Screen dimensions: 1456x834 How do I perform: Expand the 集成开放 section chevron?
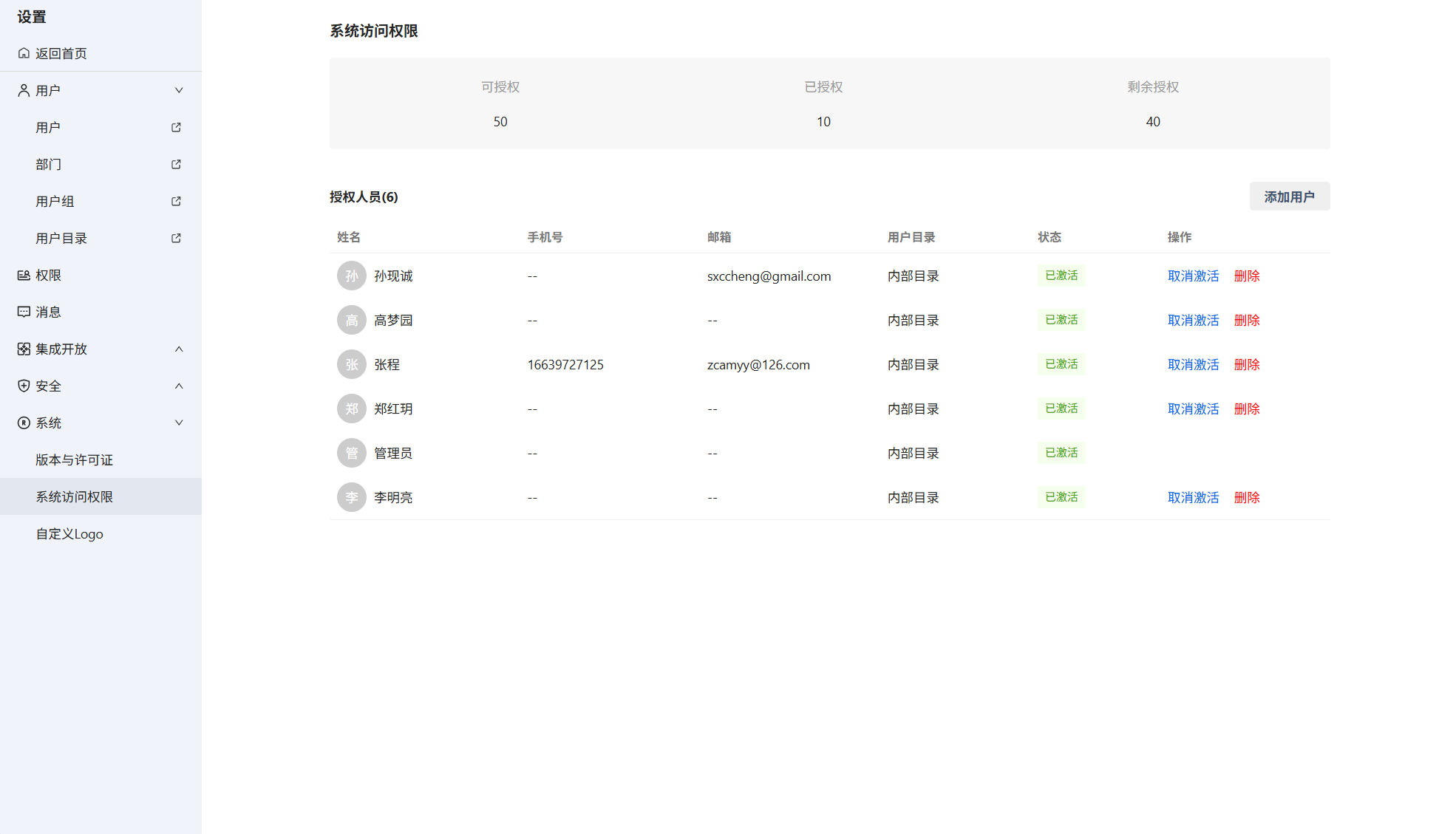tap(179, 349)
